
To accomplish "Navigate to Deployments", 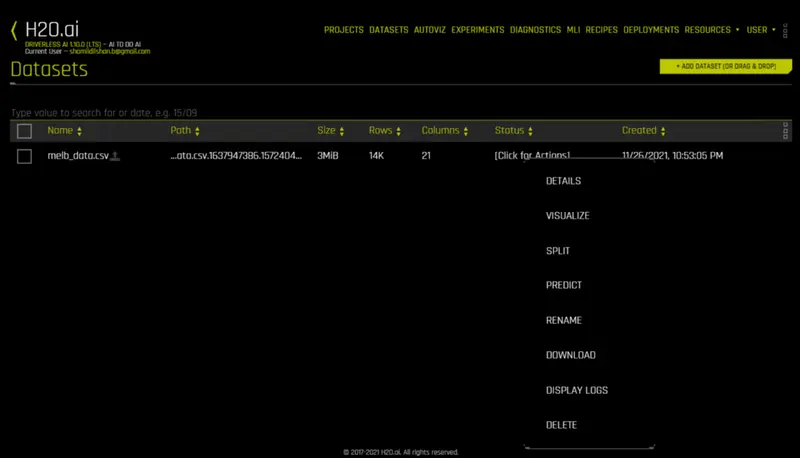I will tap(651, 30).
